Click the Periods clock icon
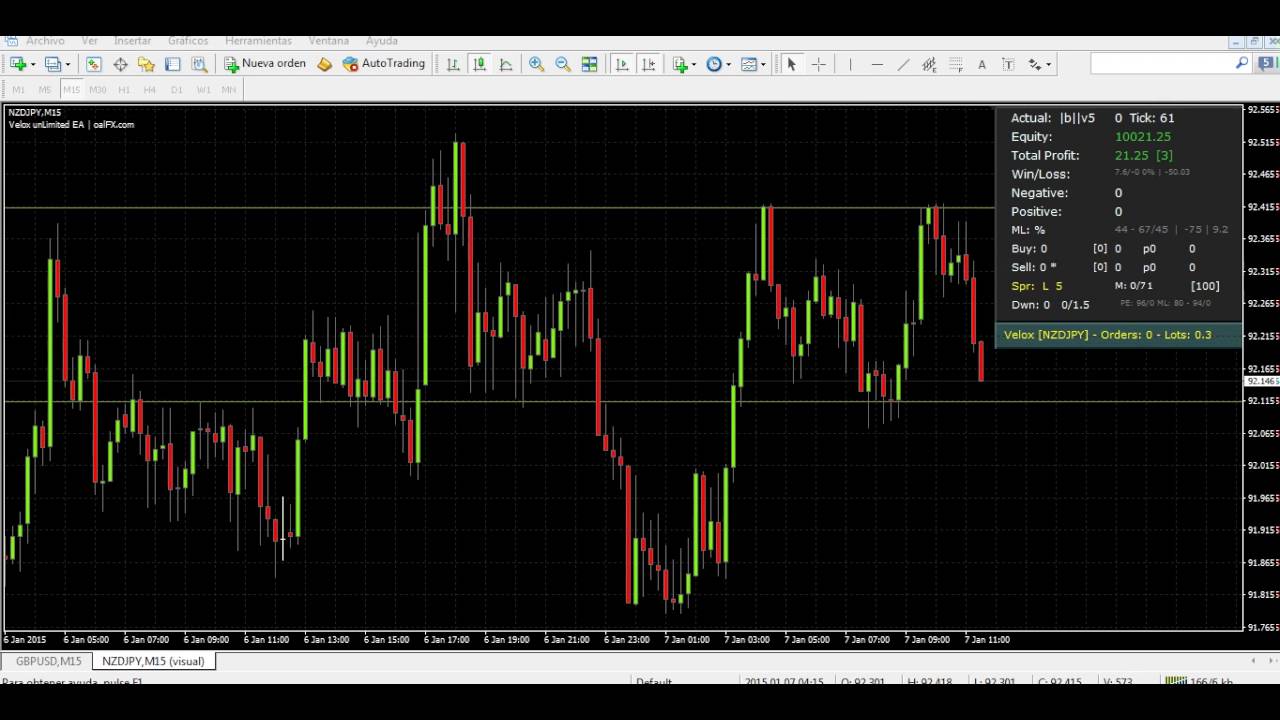The width and height of the screenshot is (1280, 720). pyautogui.click(x=714, y=64)
